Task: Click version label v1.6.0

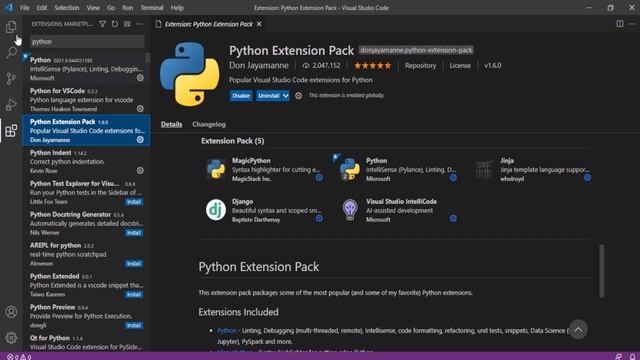Action: [x=493, y=65]
